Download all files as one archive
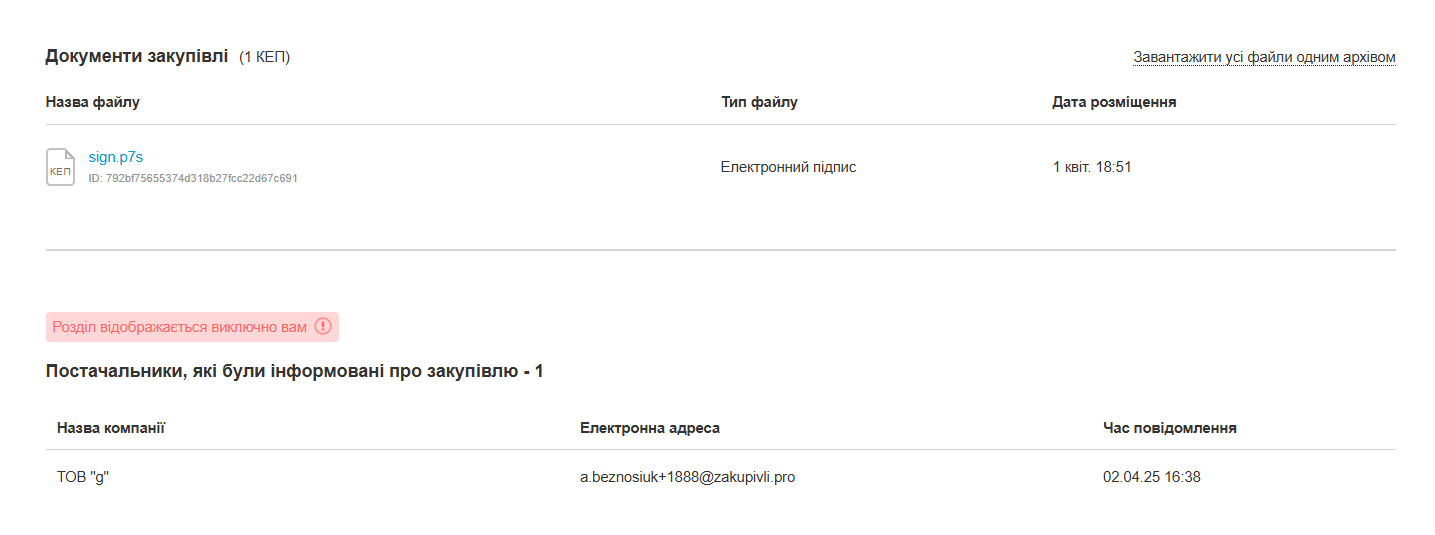This screenshot has width=1435, height=535. coord(1263,57)
